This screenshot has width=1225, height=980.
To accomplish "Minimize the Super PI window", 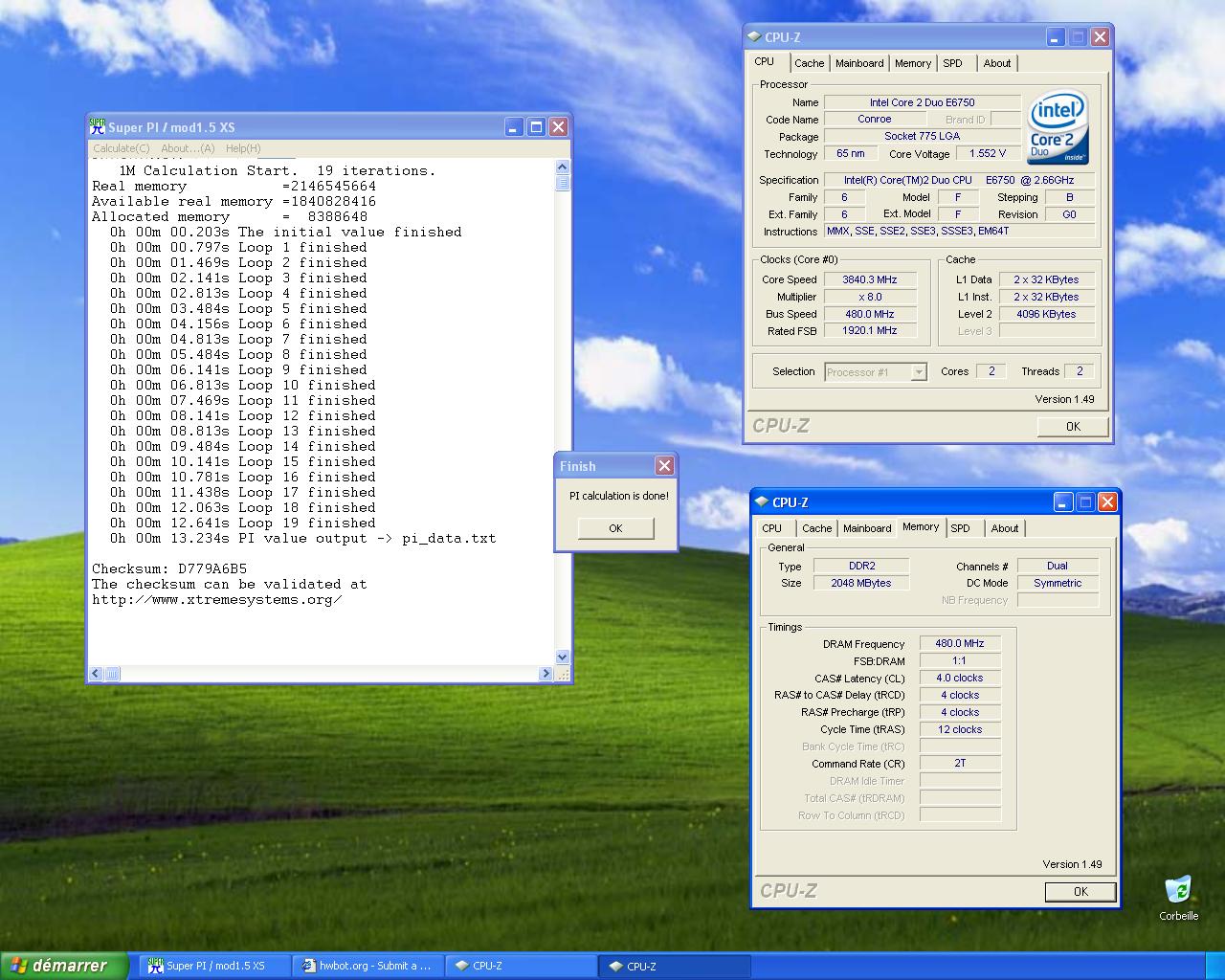I will pos(515,127).
